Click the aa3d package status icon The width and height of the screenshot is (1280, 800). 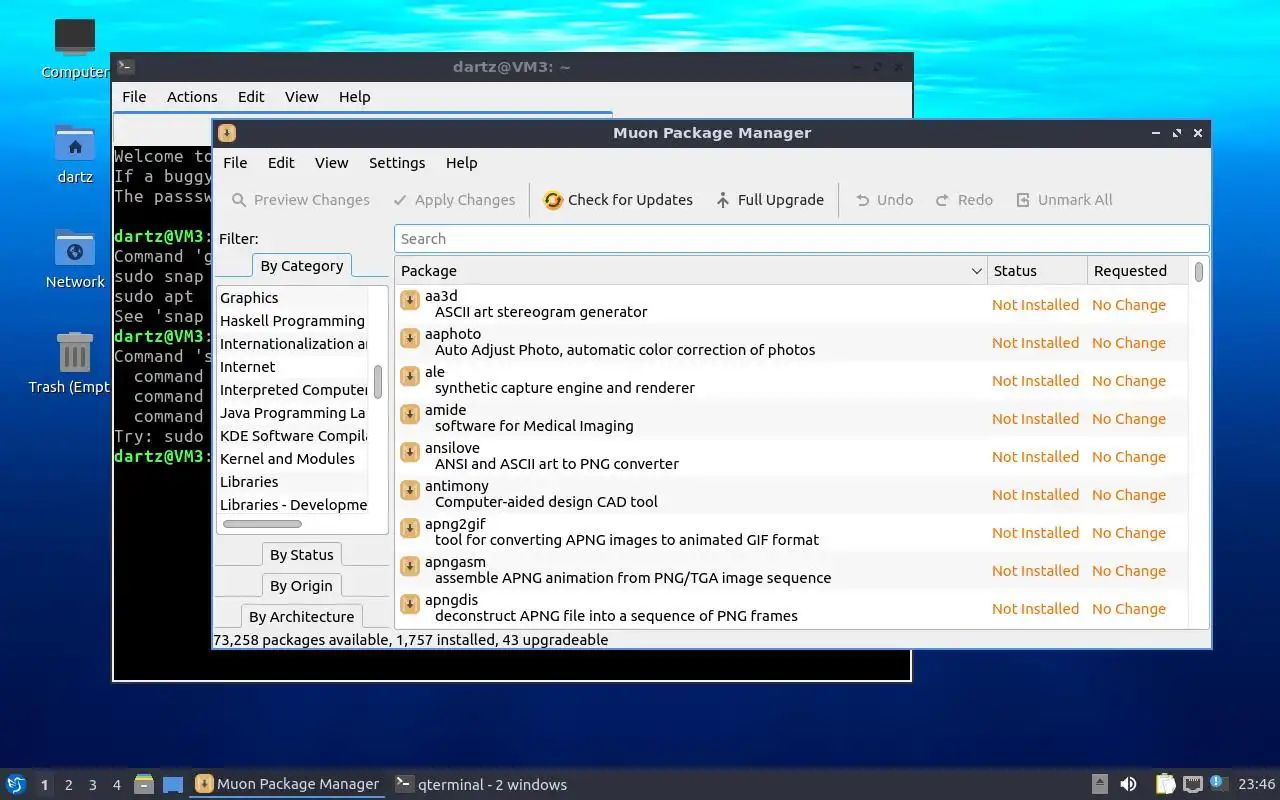pos(410,300)
